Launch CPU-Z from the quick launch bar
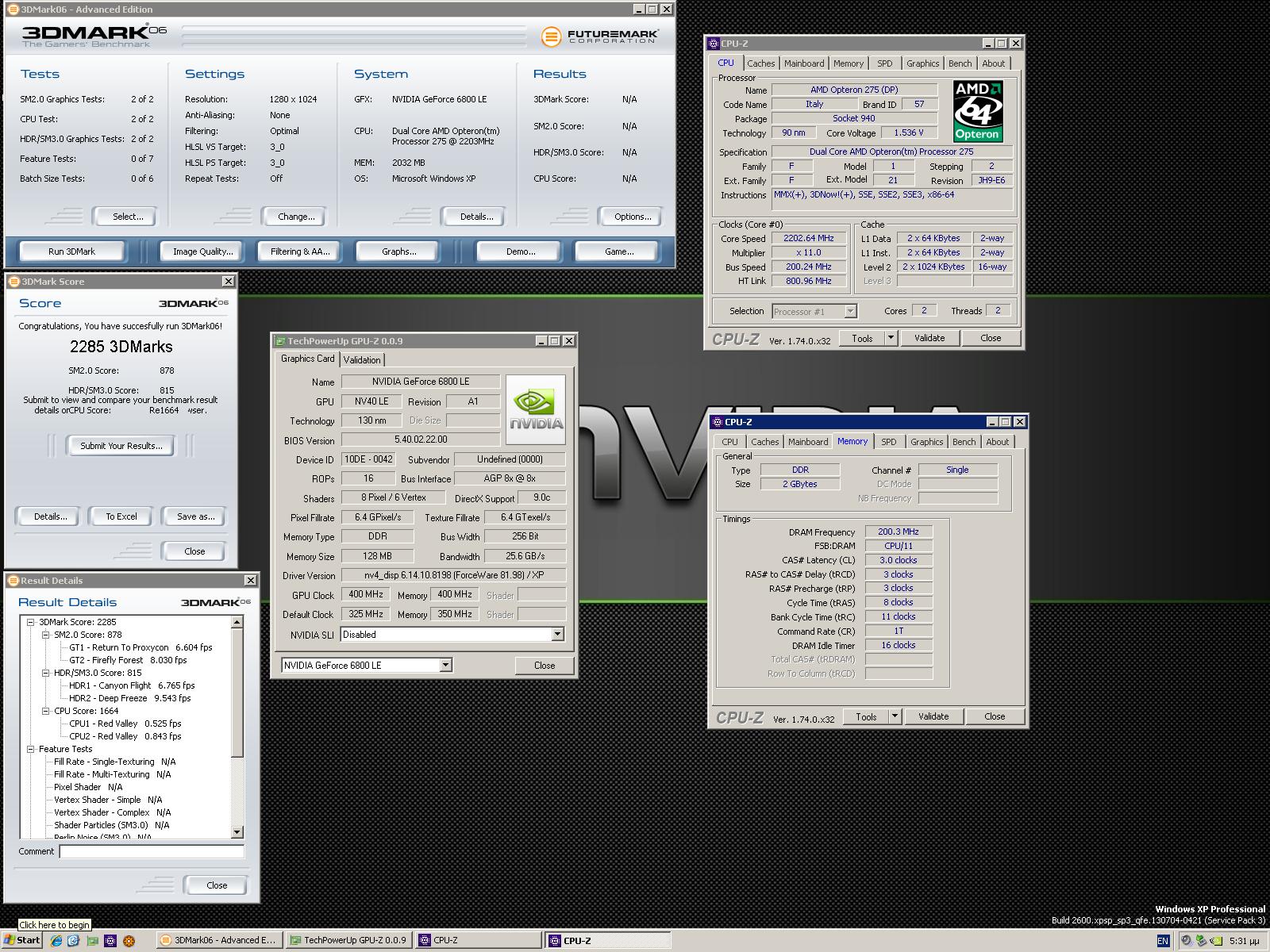 click(110, 941)
